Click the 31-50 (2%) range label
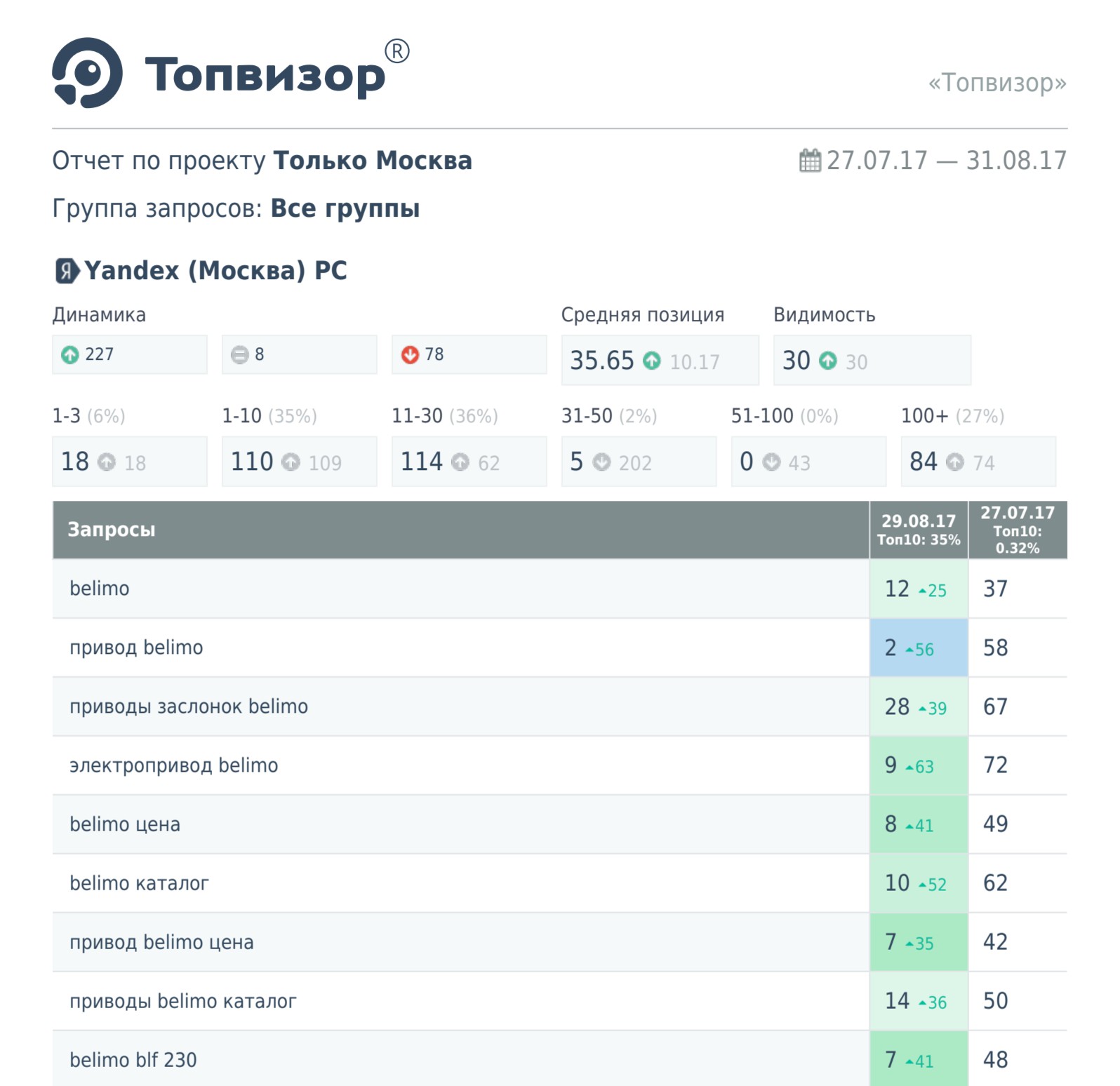1120x1086 pixels. click(609, 416)
